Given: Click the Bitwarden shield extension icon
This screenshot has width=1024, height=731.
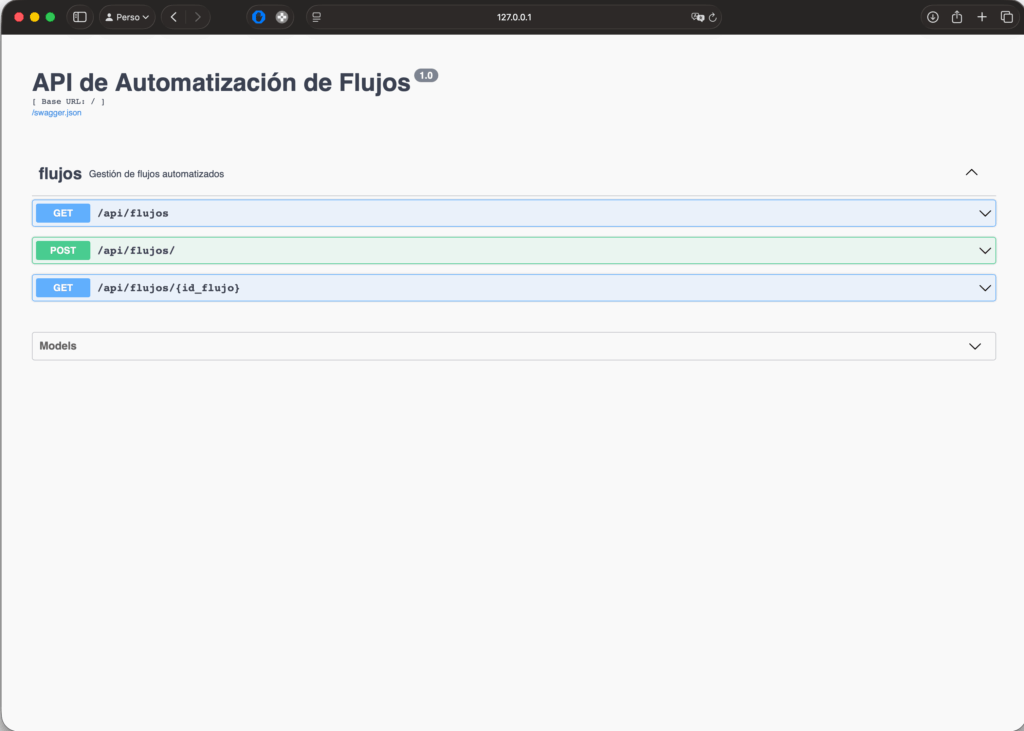Looking at the screenshot, I should click(x=259, y=17).
